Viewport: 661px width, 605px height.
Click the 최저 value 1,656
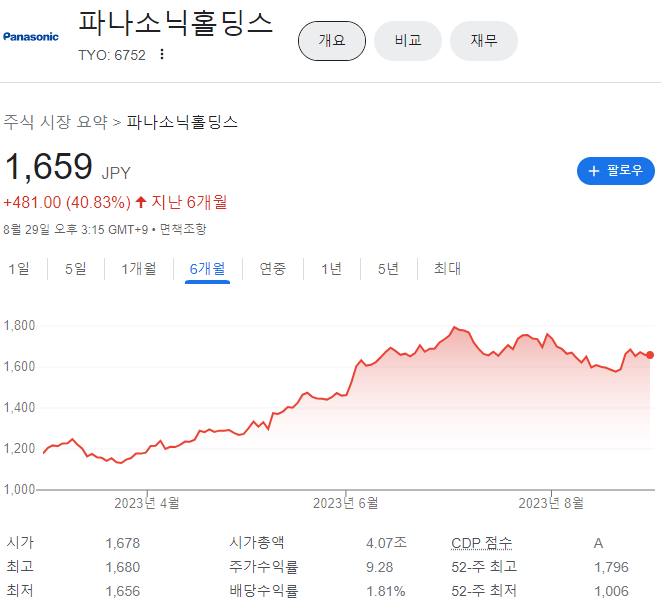pyautogui.click(x=123, y=591)
